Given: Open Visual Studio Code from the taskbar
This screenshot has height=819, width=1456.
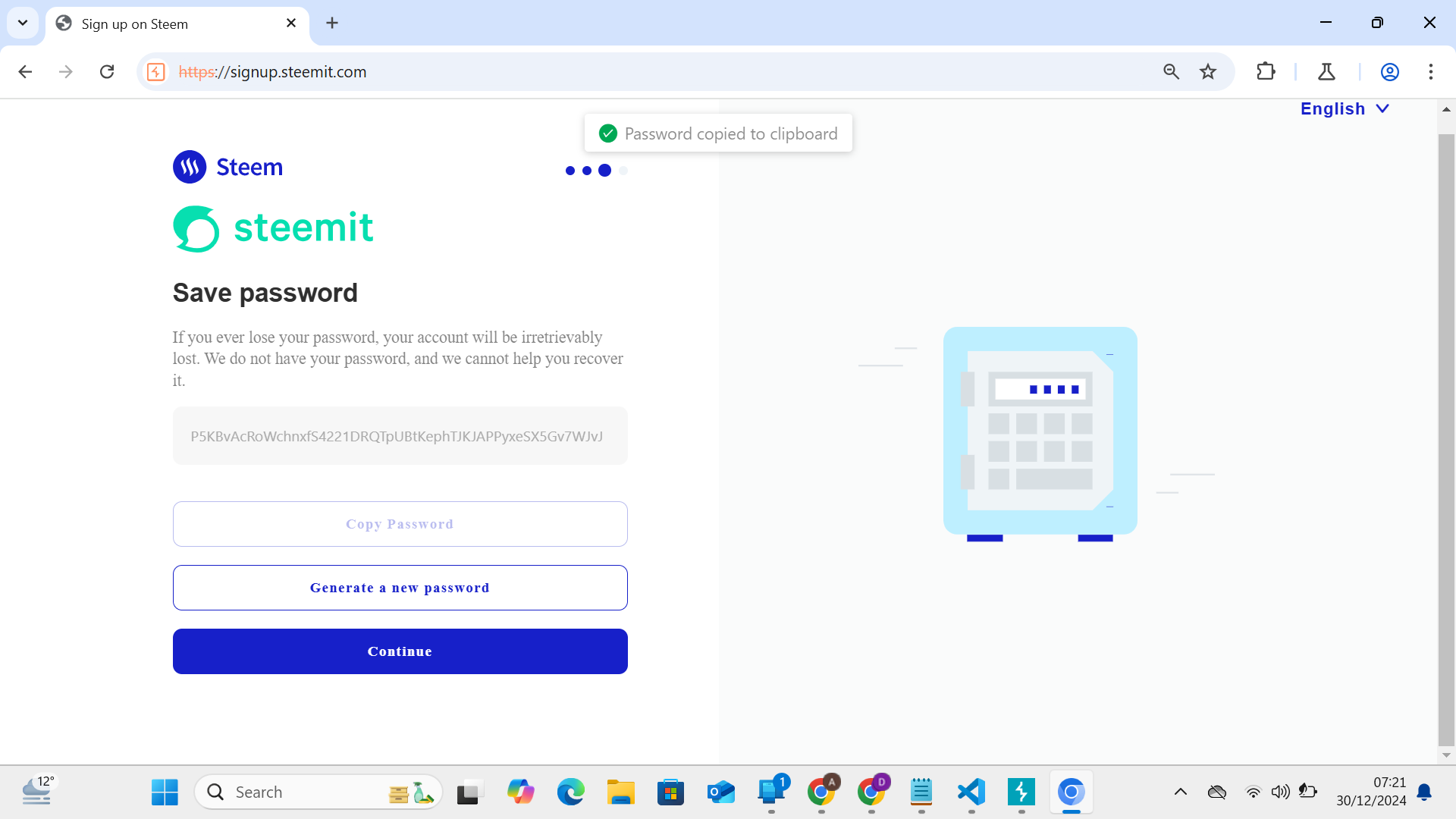Looking at the screenshot, I should (x=971, y=792).
